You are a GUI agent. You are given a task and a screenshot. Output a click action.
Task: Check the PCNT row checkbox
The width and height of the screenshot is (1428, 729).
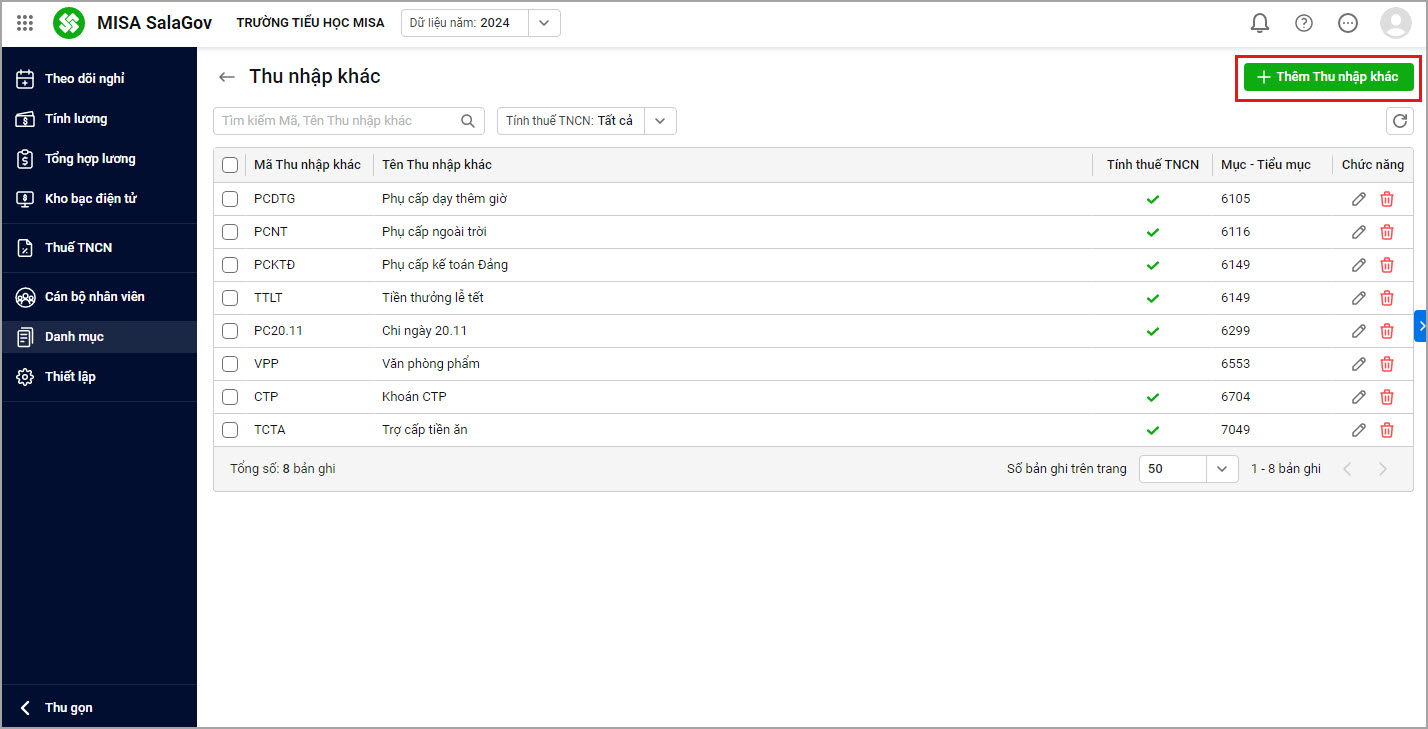pyautogui.click(x=230, y=232)
